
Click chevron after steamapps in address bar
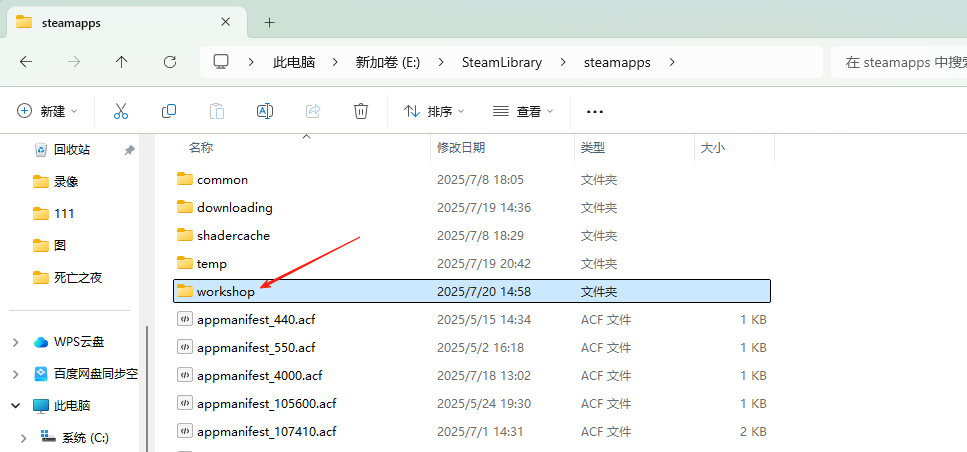tap(672, 62)
